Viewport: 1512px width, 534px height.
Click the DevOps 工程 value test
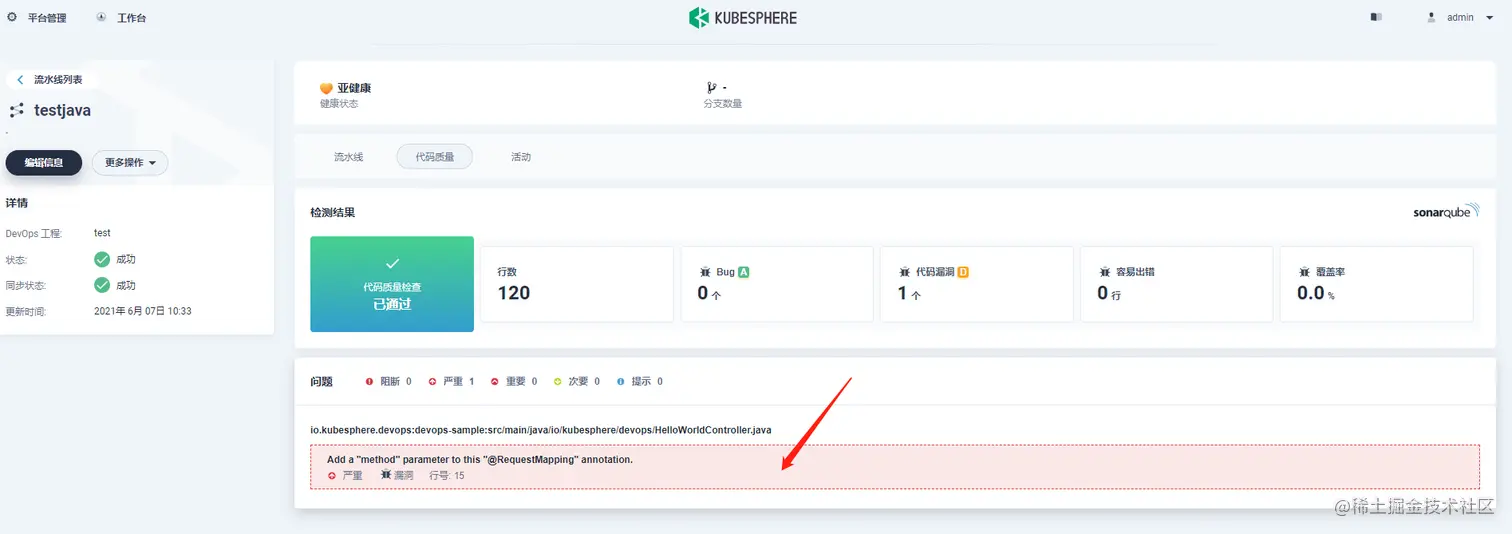pyautogui.click(x=102, y=233)
